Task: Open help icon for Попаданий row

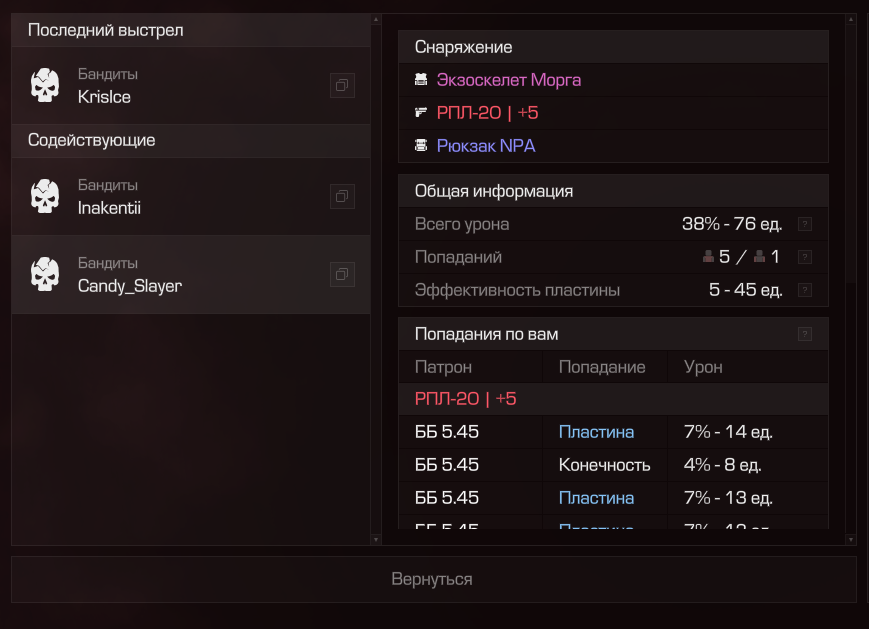Action: (x=805, y=257)
